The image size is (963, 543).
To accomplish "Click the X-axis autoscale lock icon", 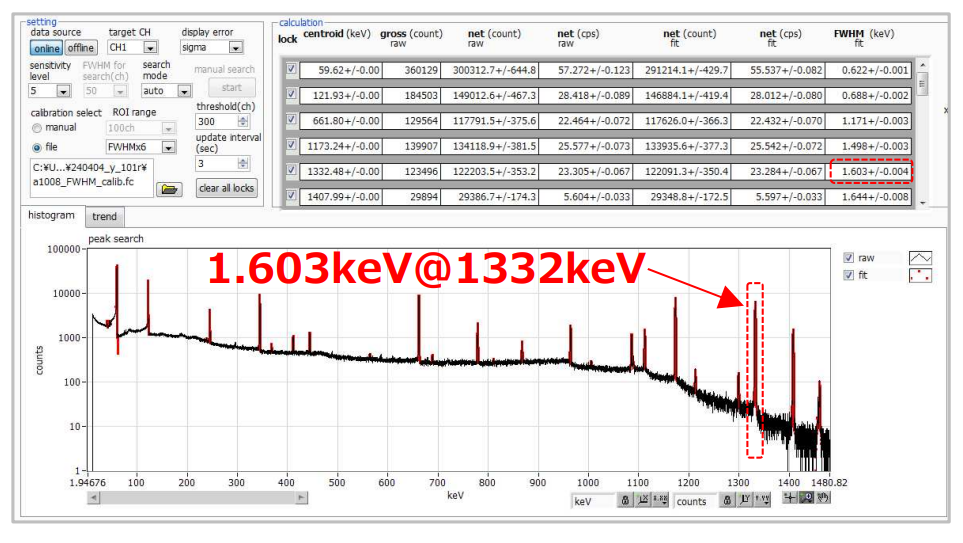I will coord(625,501).
